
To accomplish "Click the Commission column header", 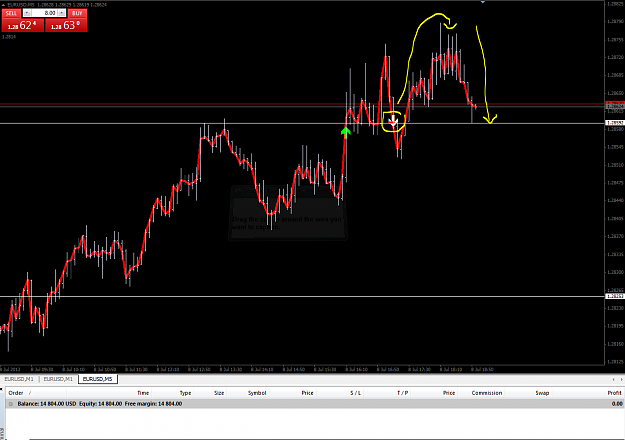I will [x=487, y=393].
